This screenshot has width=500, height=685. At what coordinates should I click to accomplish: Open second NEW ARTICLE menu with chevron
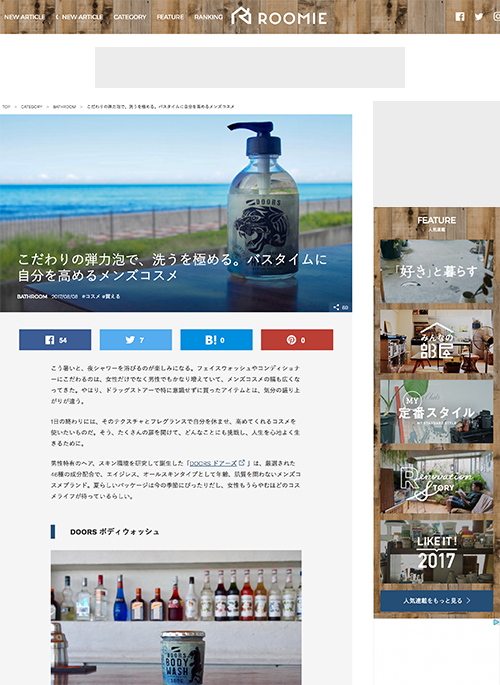(79, 17)
